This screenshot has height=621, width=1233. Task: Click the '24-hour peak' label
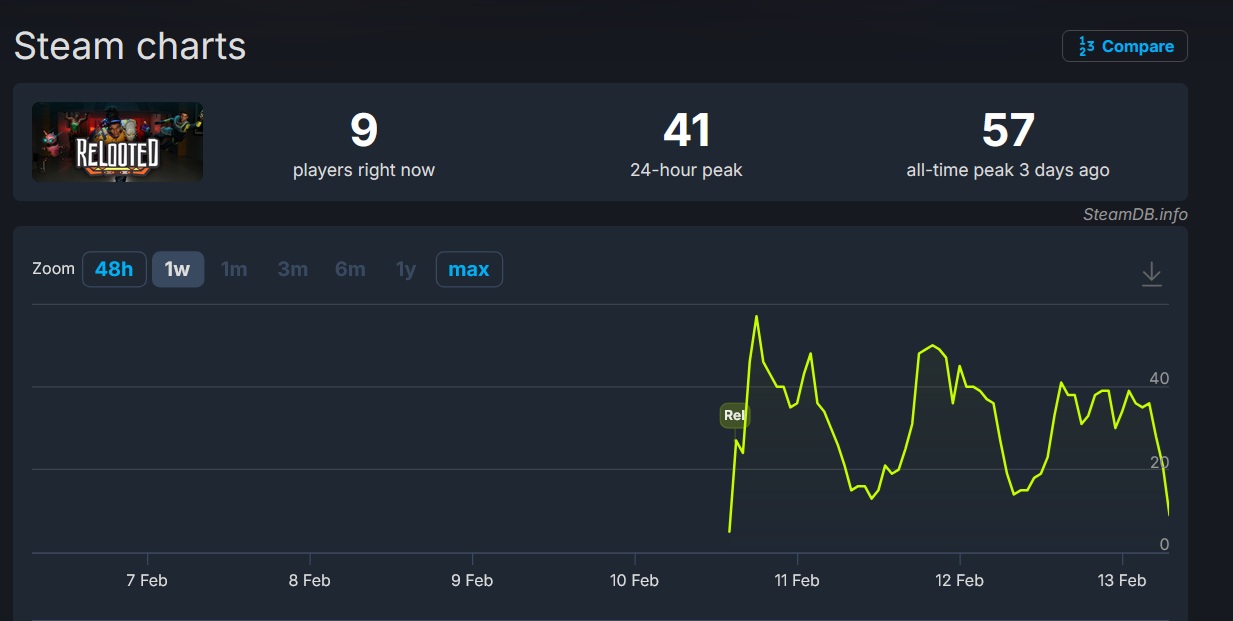[x=686, y=170]
